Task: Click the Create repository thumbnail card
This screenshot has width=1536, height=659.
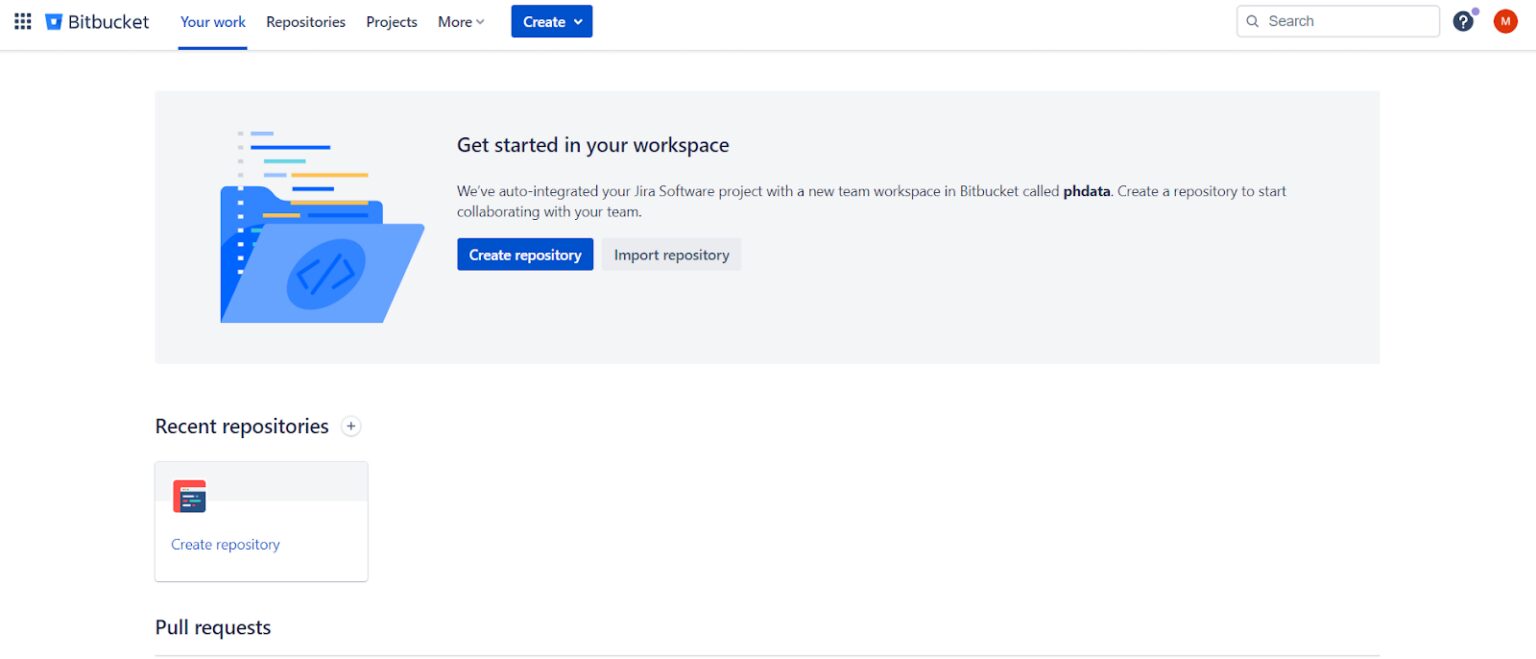Action: (x=261, y=520)
